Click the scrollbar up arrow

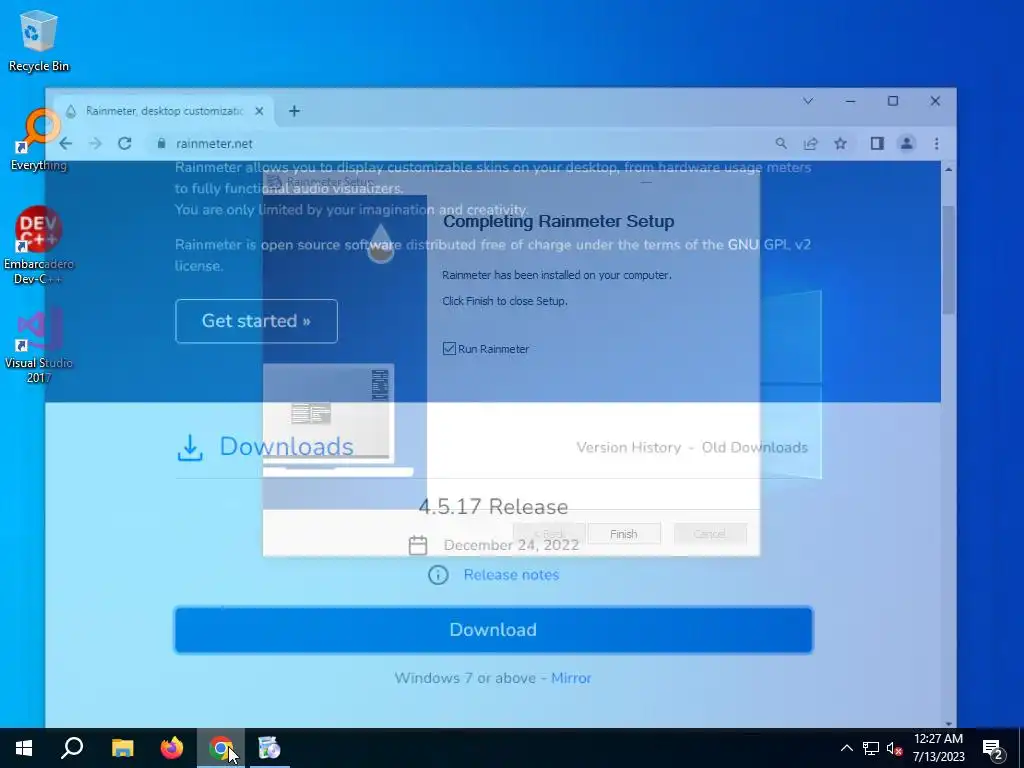[948, 169]
